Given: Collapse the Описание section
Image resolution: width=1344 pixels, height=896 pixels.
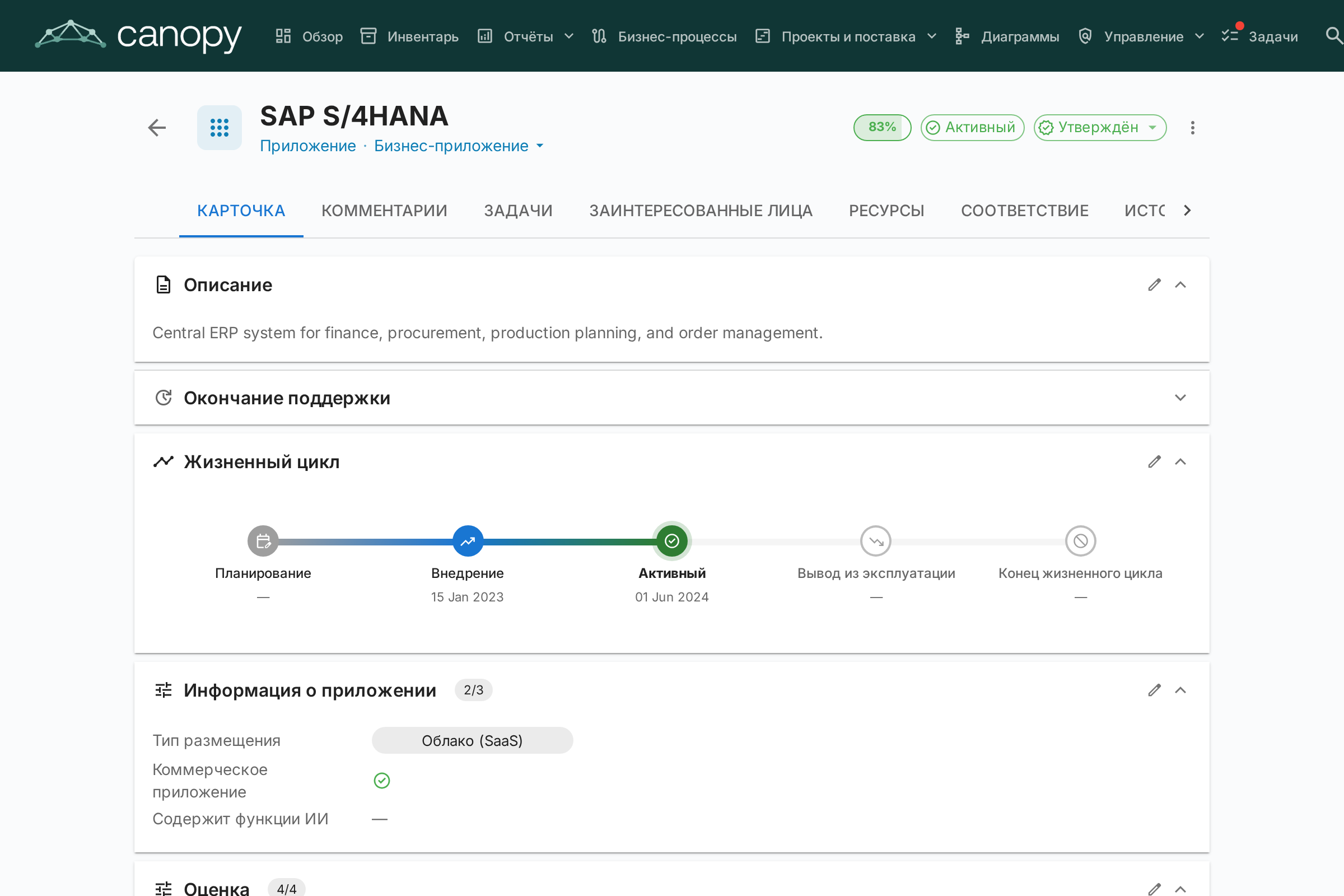Looking at the screenshot, I should (1180, 284).
